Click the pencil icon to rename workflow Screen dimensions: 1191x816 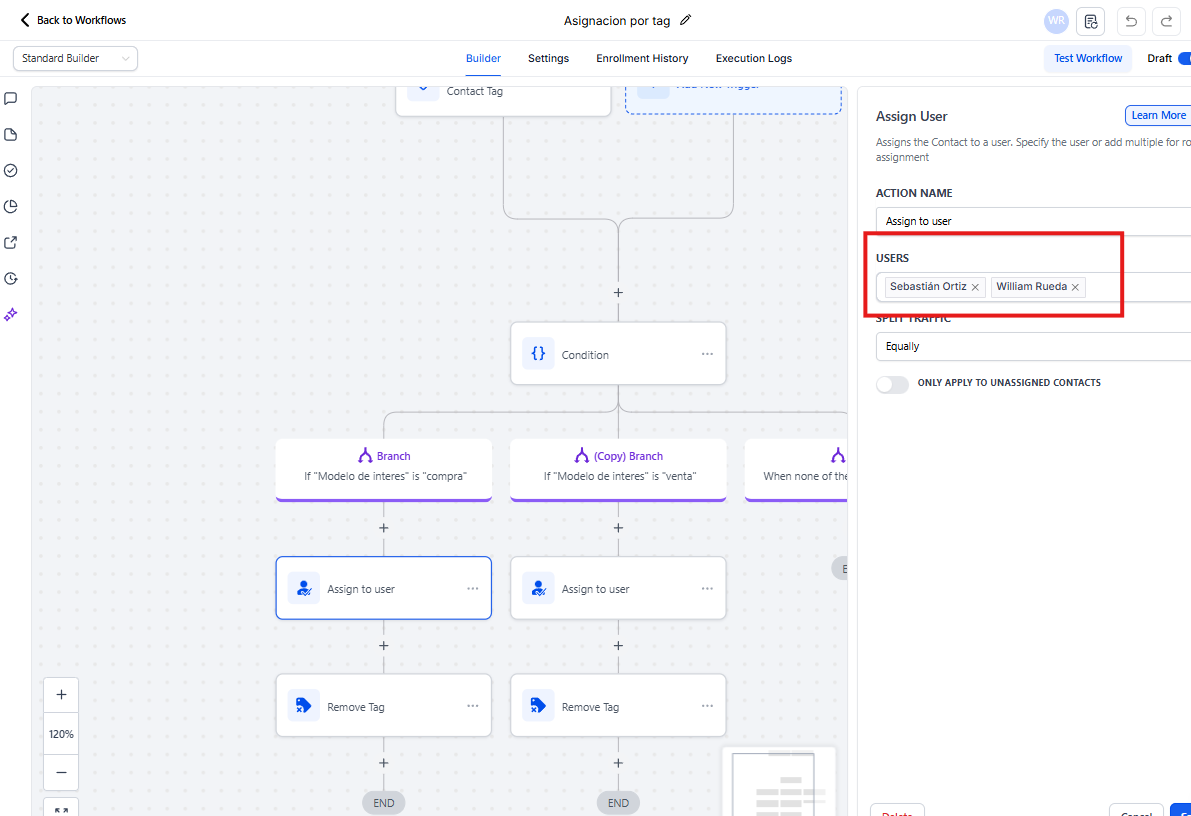[x=685, y=20]
